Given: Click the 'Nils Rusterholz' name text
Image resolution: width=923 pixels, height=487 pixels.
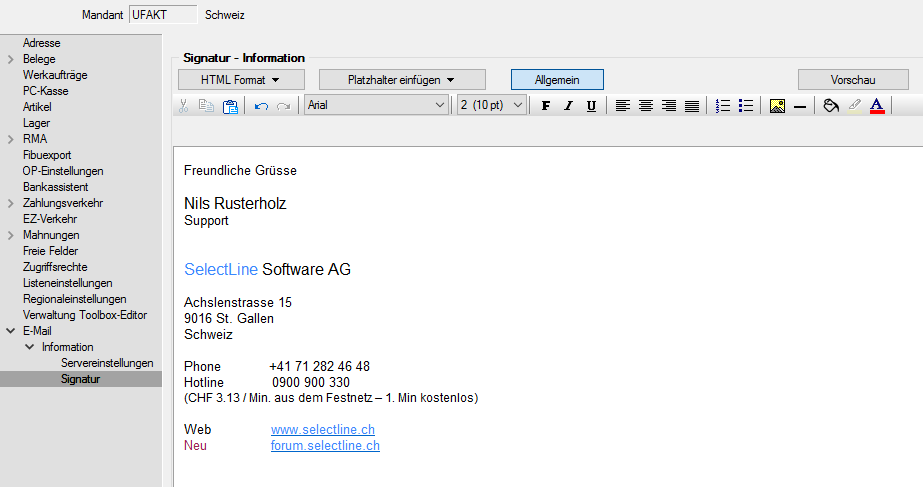Looking at the screenshot, I should click(235, 204).
